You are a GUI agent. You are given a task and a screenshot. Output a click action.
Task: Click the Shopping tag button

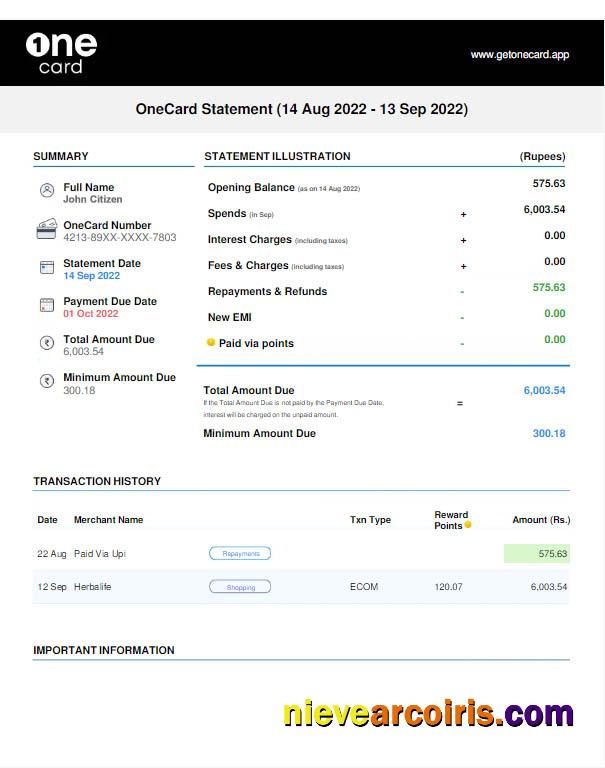[240, 587]
